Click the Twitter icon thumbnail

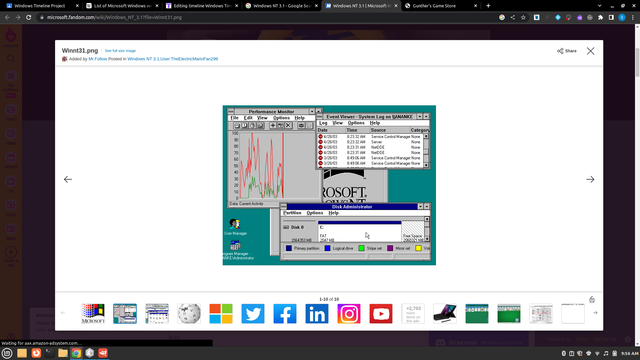253,313
